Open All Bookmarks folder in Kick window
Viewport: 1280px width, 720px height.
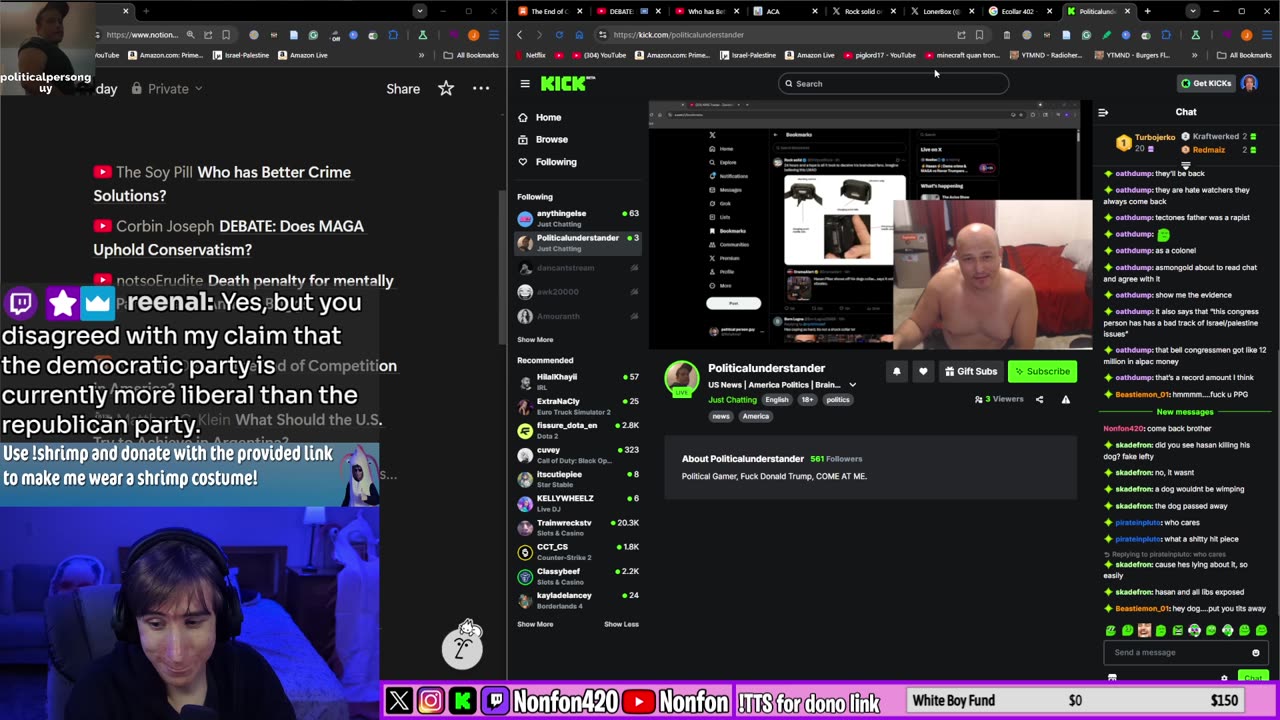1243,55
